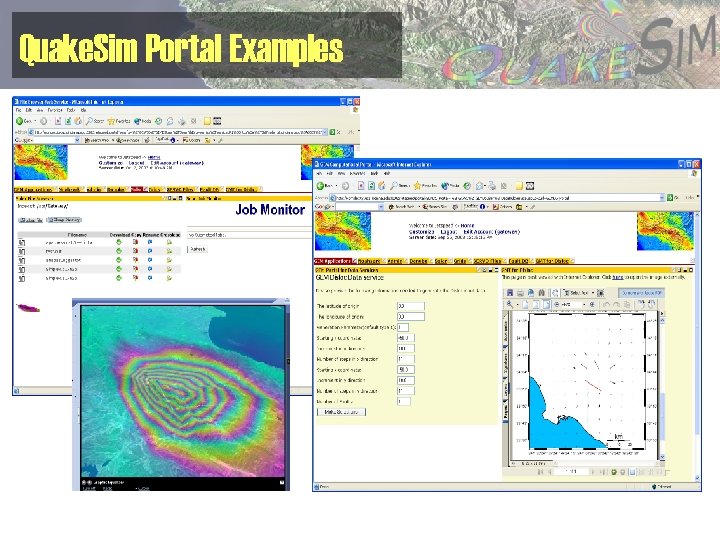Image resolution: width=720 pixels, height=540 pixels.
Task: Click Upload File button in file manager
Action: tap(31, 220)
